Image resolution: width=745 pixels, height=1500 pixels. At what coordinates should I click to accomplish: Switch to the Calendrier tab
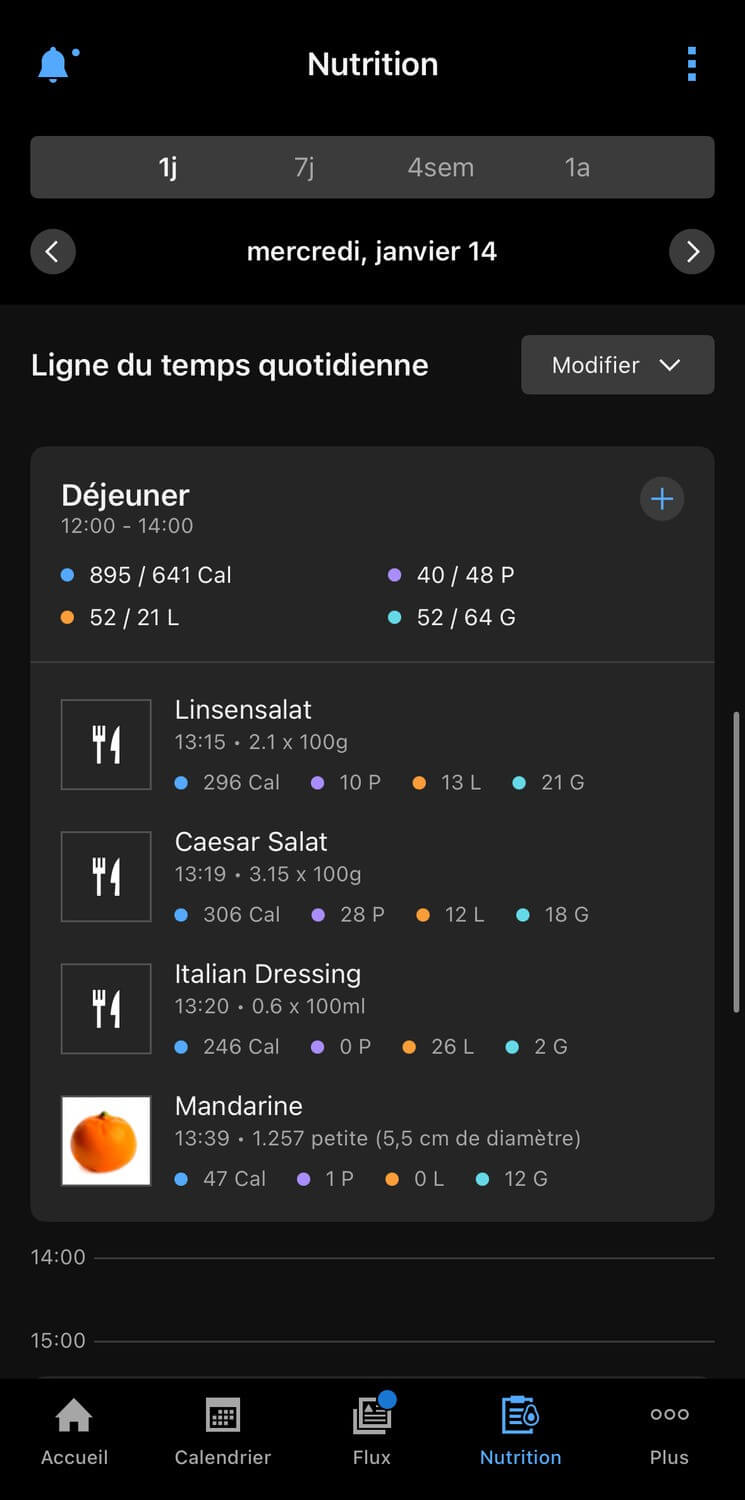click(222, 1432)
